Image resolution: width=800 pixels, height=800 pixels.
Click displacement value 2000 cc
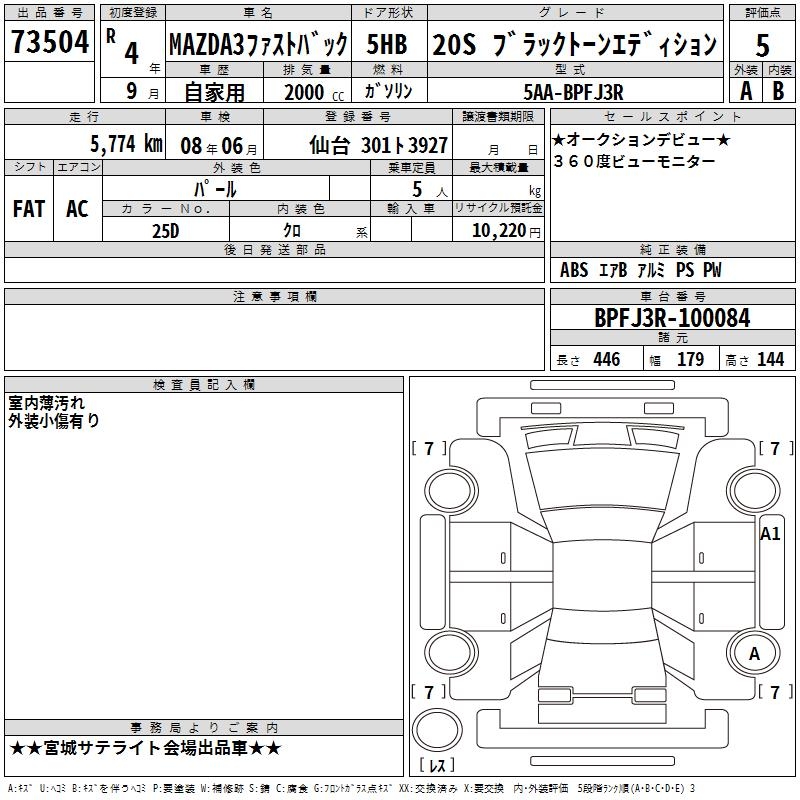coord(314,92)
